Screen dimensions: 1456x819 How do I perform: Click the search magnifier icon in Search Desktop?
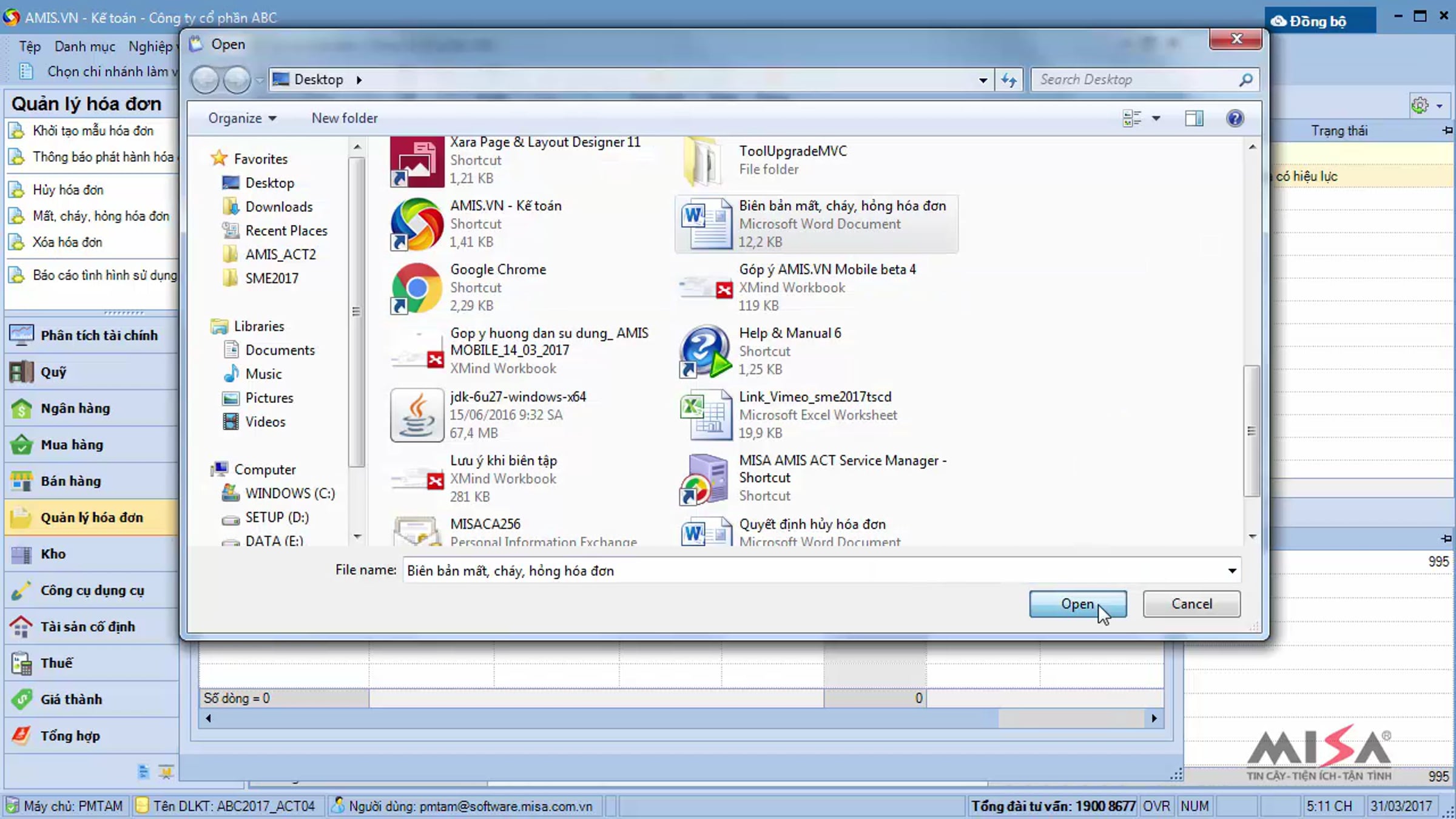point(1245,79)
